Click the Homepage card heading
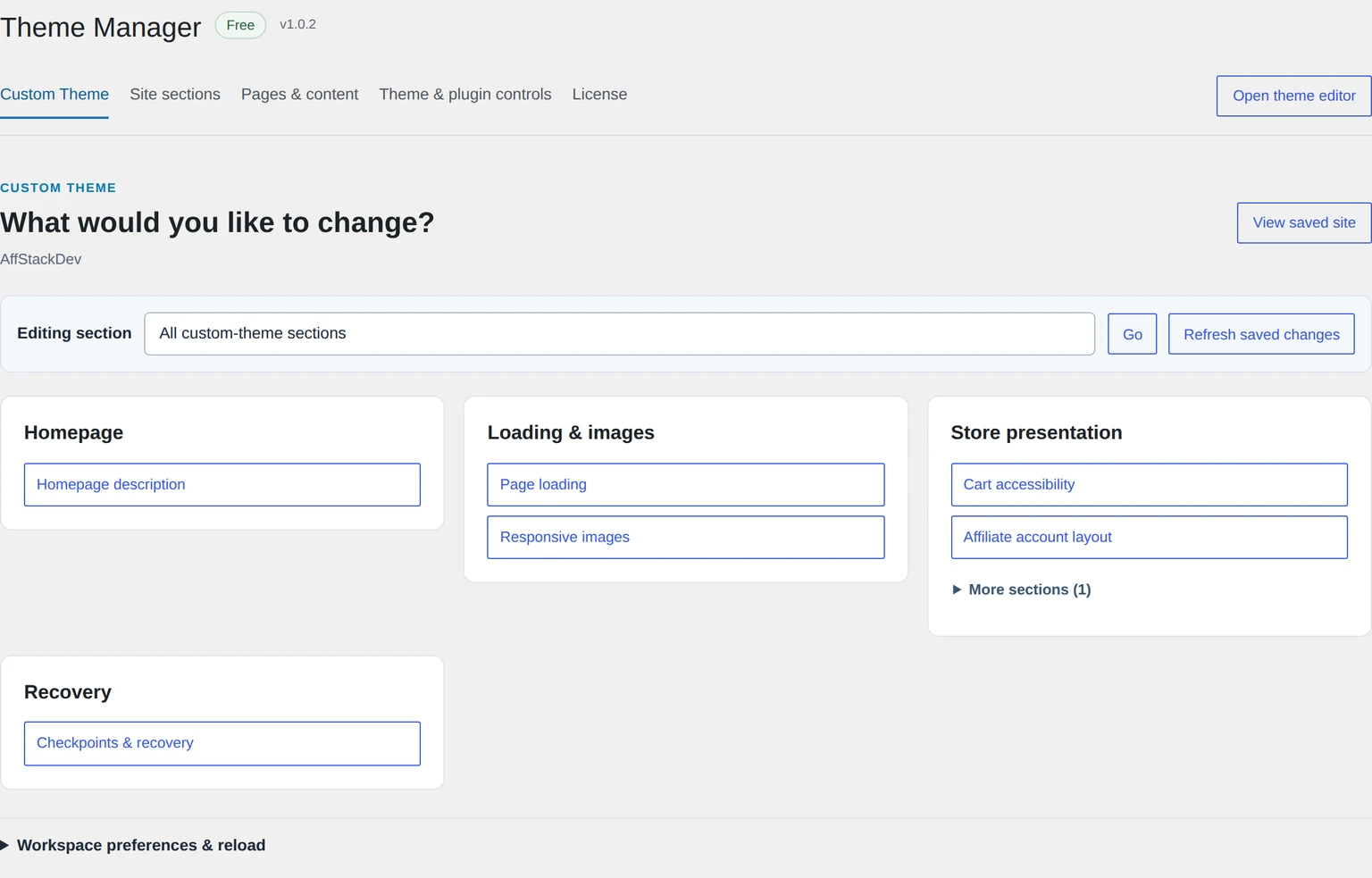Image resolution: width=1372 pixels, height=878 pixels. 73,432
